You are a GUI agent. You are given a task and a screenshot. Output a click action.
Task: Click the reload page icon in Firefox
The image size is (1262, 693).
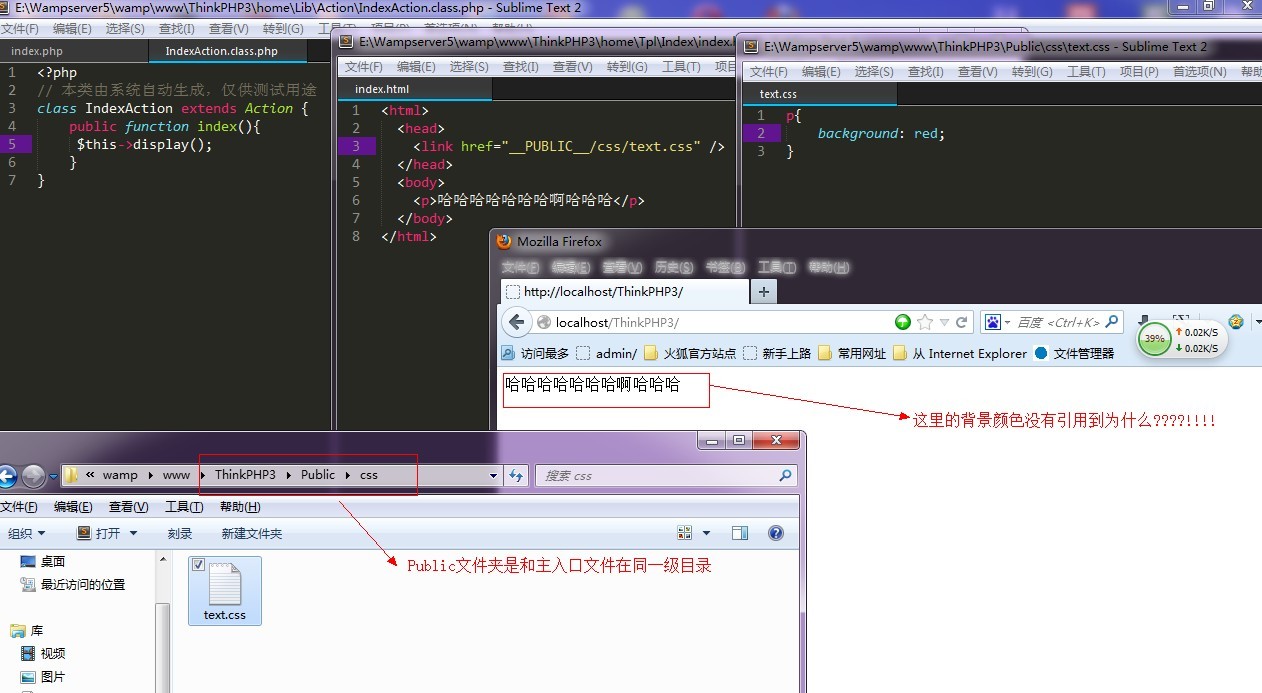coord(960,321)
